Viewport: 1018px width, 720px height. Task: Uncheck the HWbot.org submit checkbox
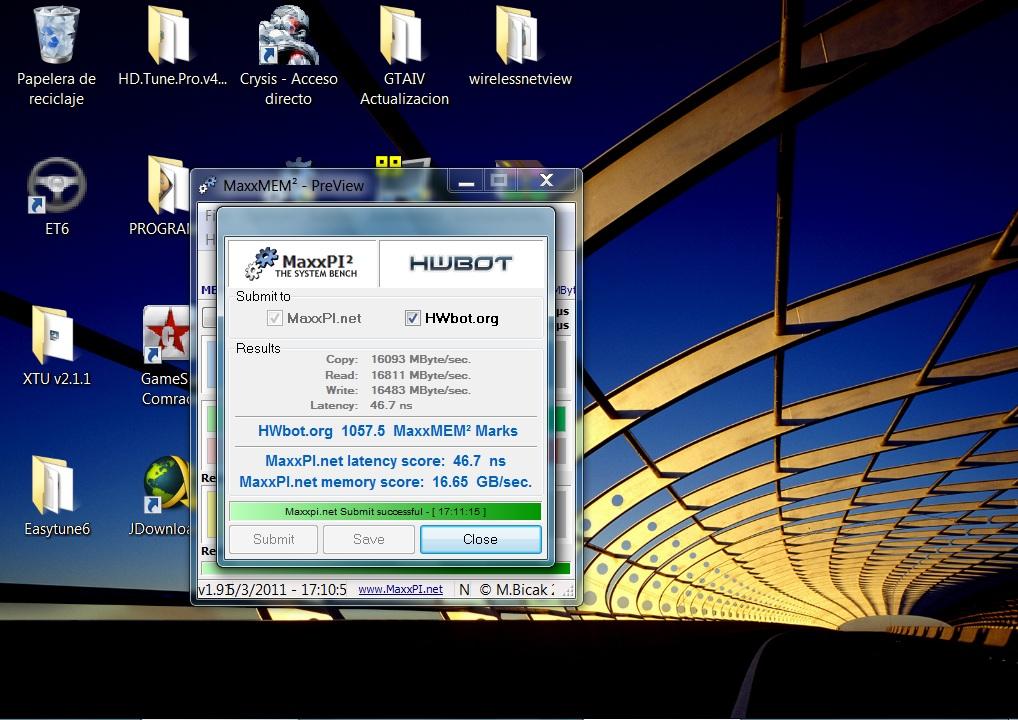pos(412,318)
